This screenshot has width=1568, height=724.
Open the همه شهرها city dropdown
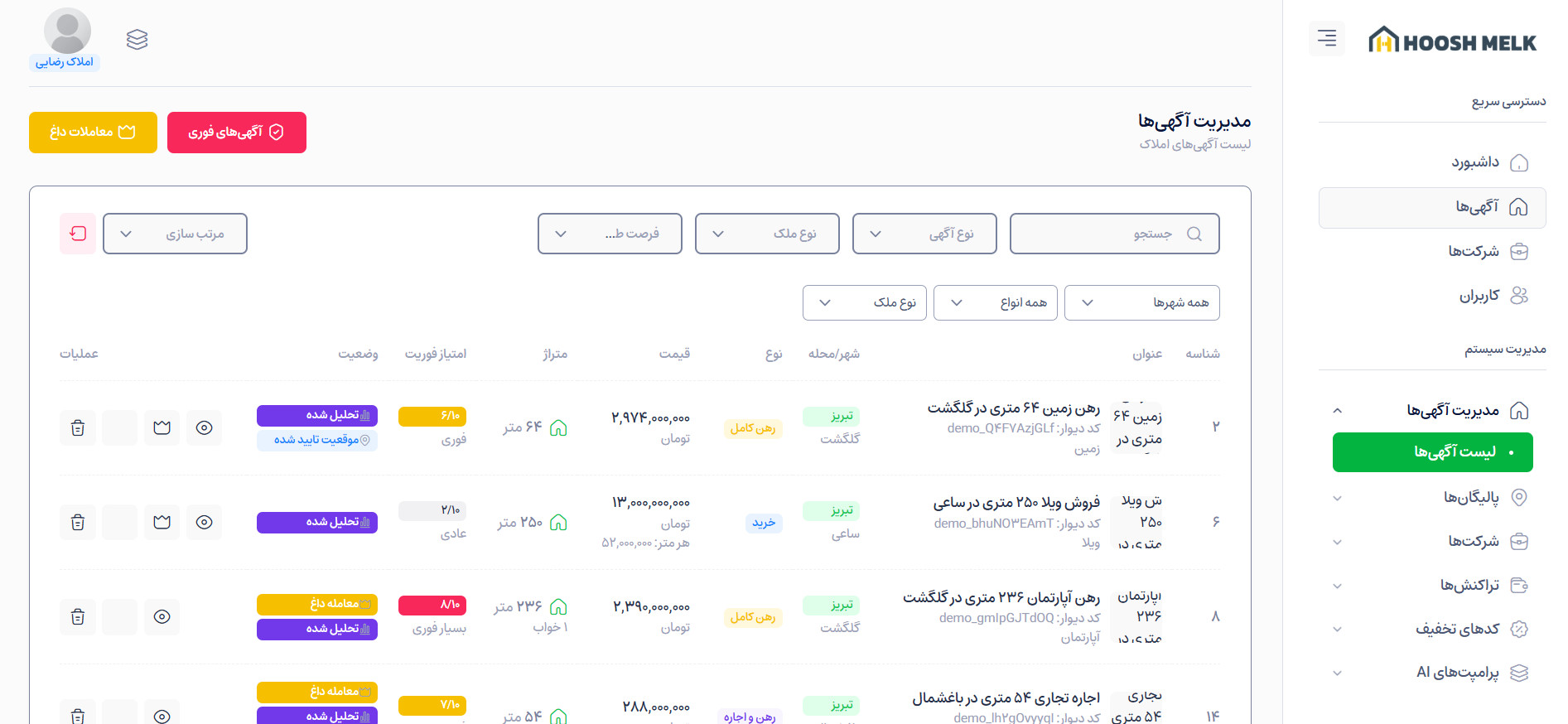click(1142, 302)
